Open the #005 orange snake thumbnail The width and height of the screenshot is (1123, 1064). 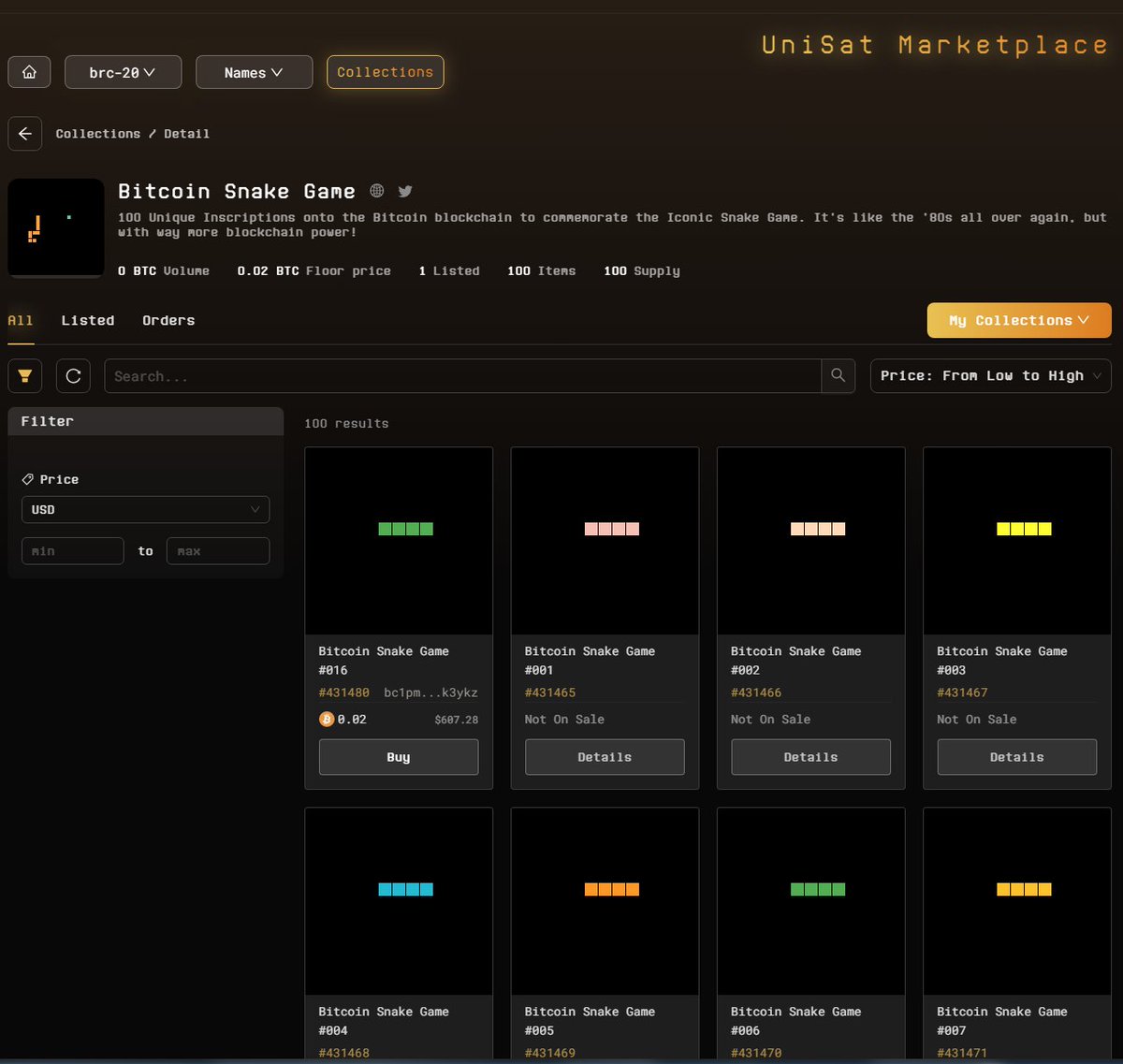coord(605,901)
